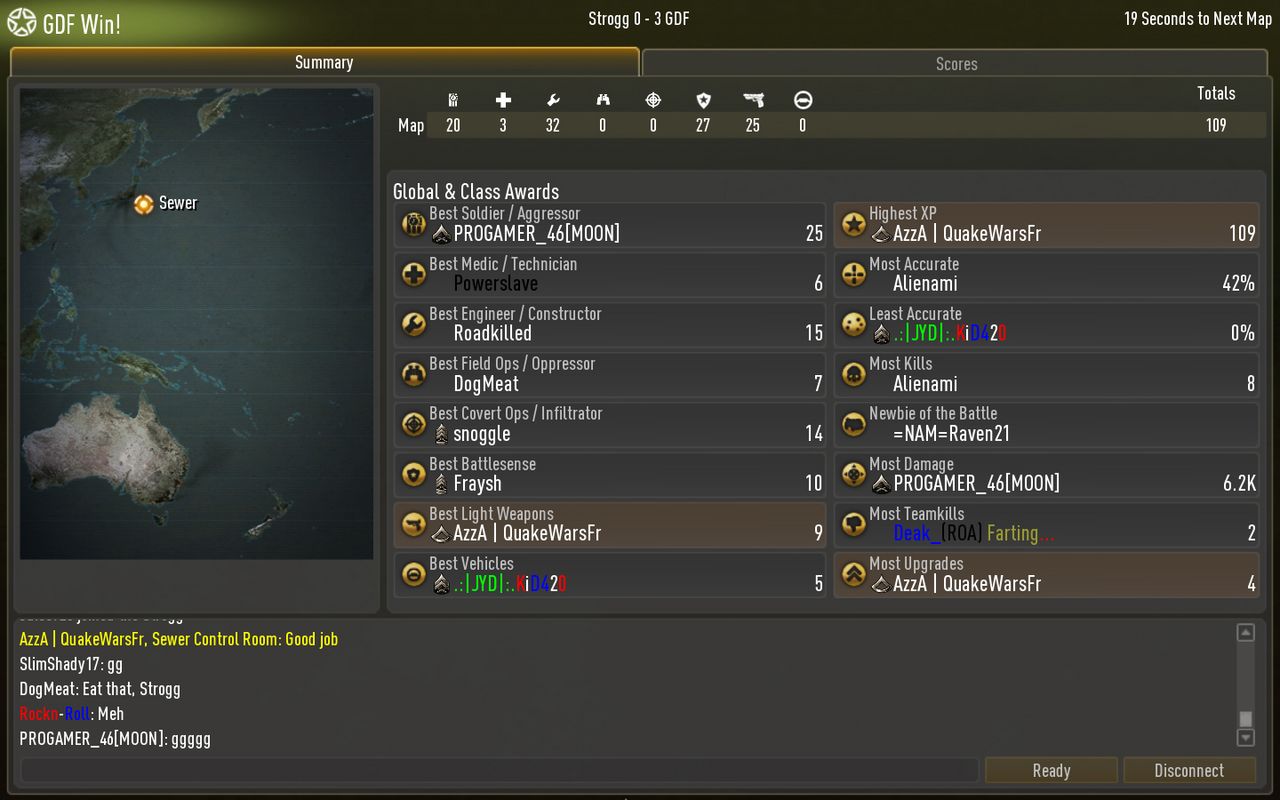The image size is (1280, 800).
Task: Click the Most Upgrades chevron icon
Action: (x=853, y=574)
